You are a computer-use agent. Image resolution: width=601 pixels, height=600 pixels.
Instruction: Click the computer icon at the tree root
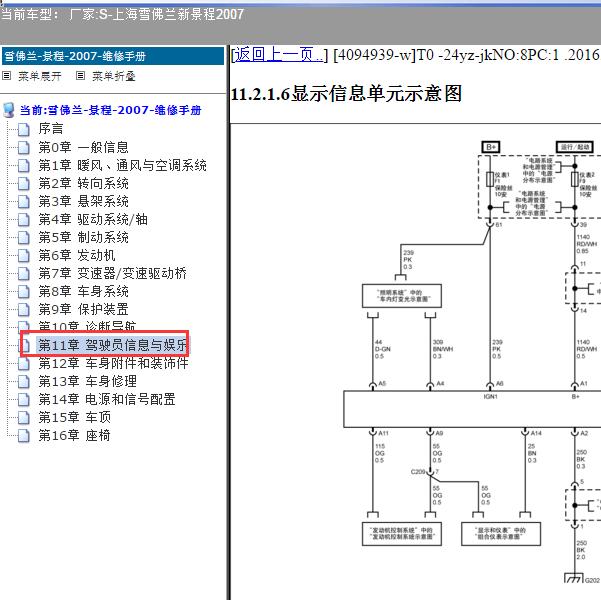8,110
